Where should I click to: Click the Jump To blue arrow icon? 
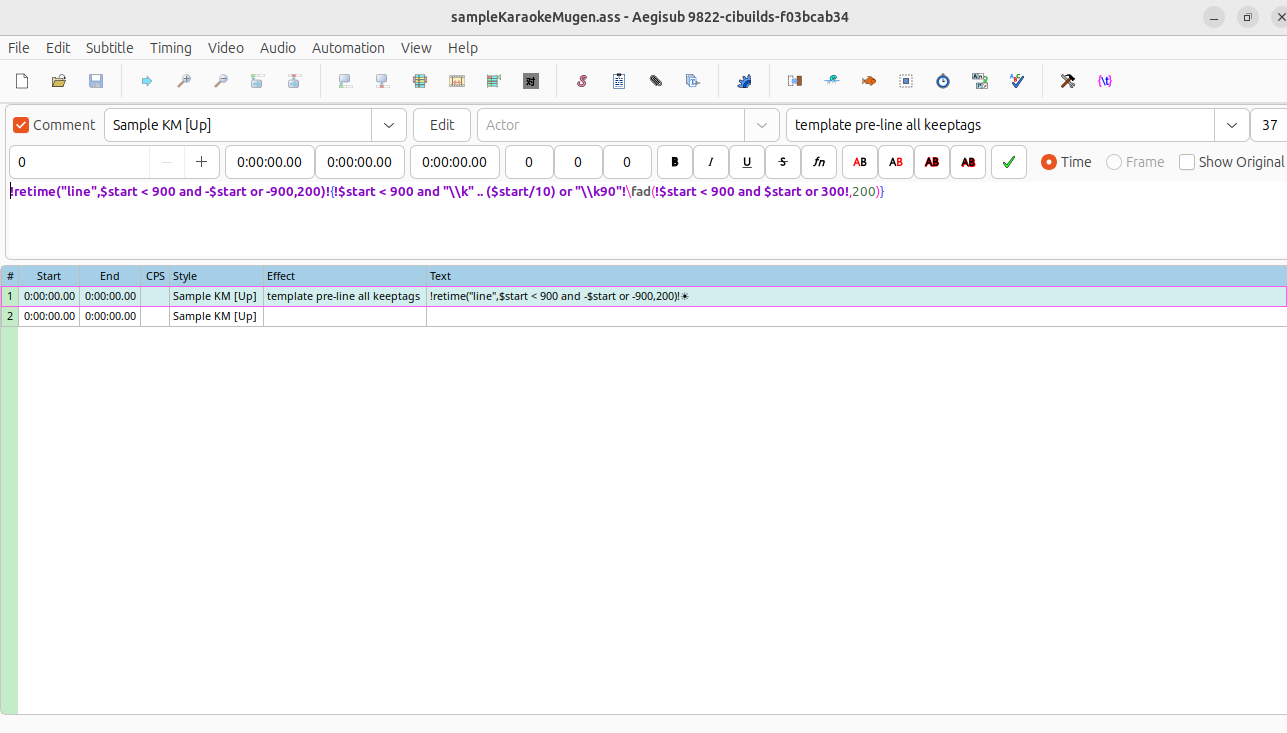click(147, 81)
